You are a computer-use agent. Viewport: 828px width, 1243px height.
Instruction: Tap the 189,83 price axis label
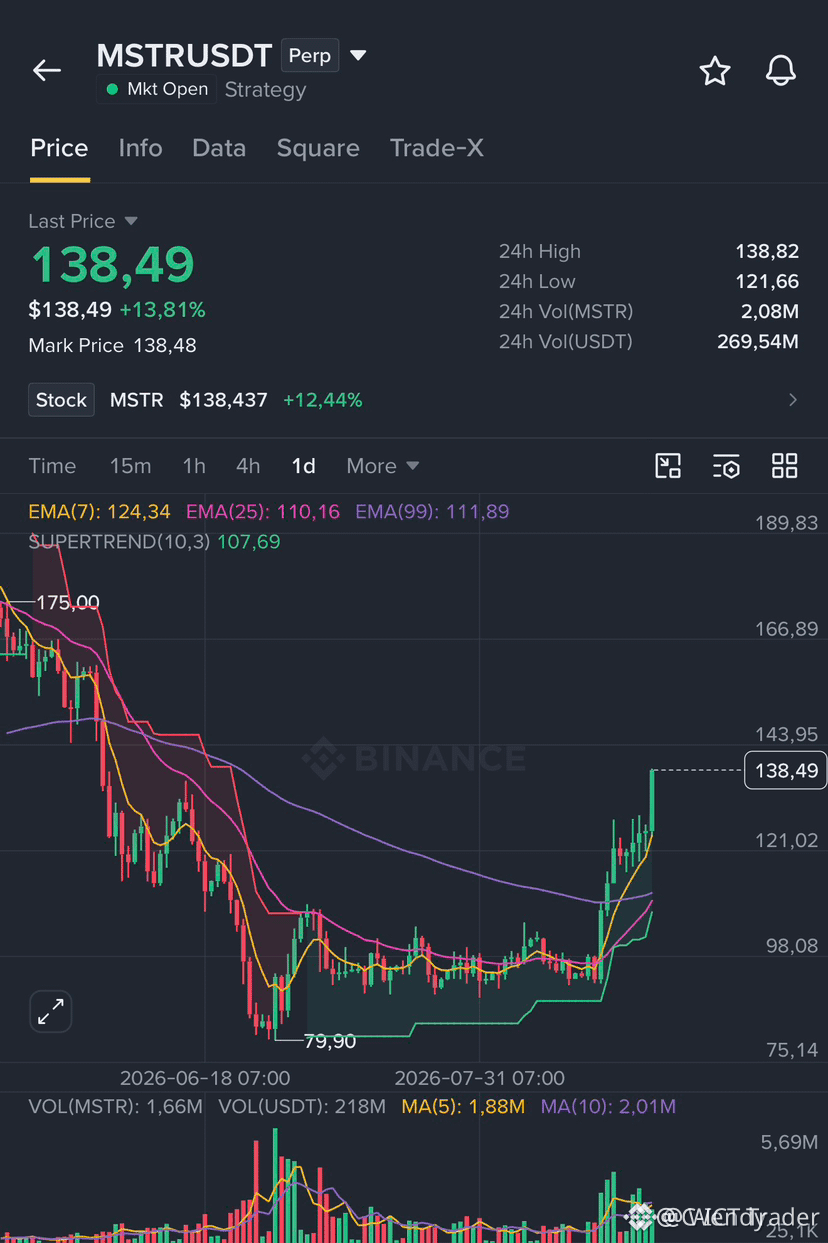tap(785, 523)
